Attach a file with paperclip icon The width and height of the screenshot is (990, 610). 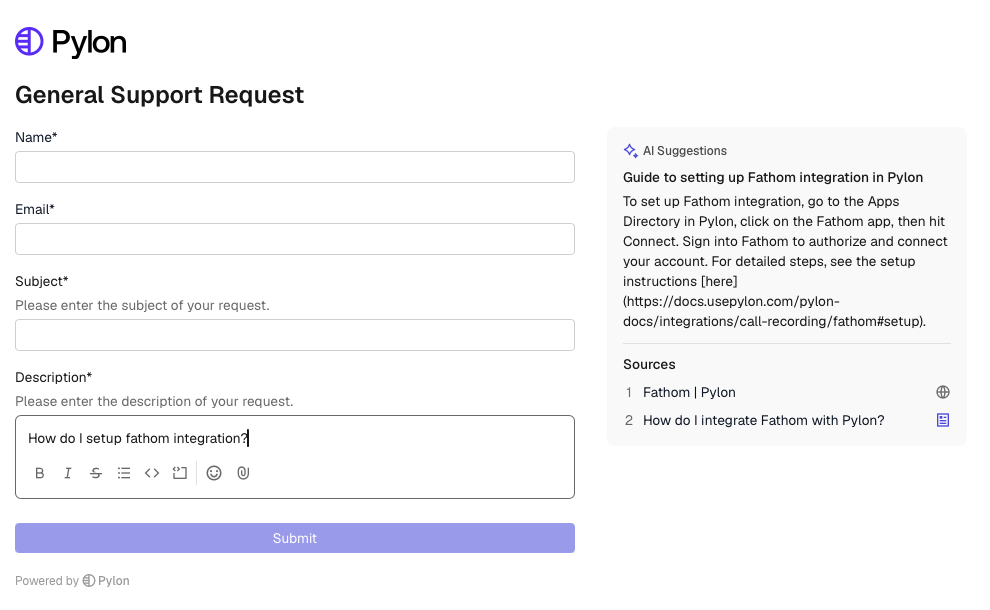pos(242,473)
